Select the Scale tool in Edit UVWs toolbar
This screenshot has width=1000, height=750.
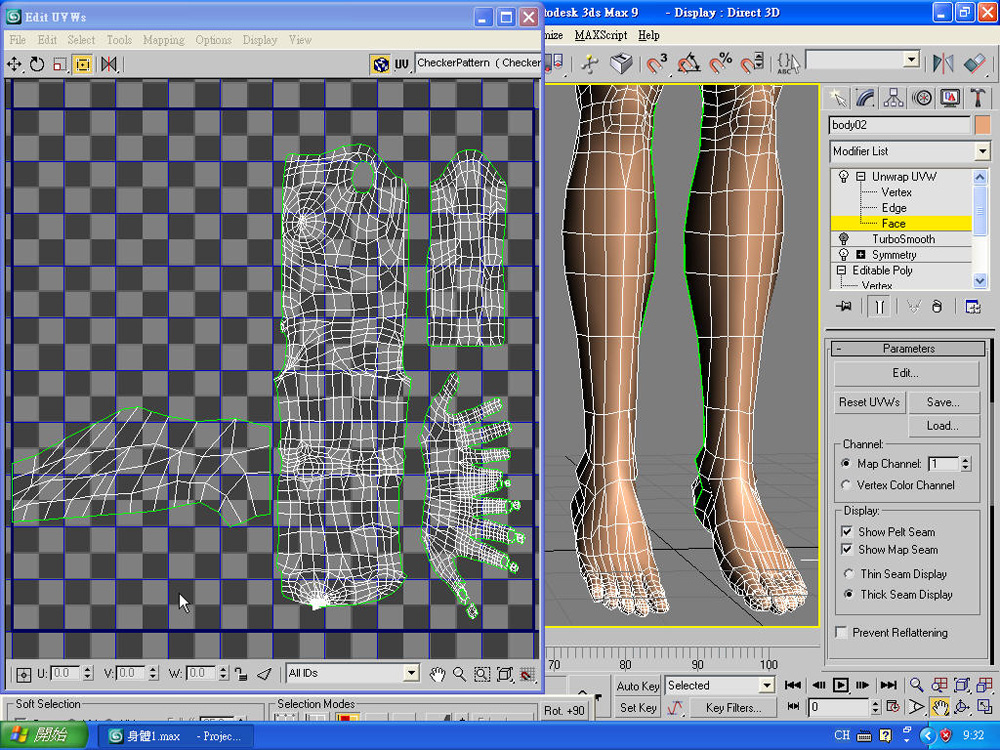click(x=60, y=64)
